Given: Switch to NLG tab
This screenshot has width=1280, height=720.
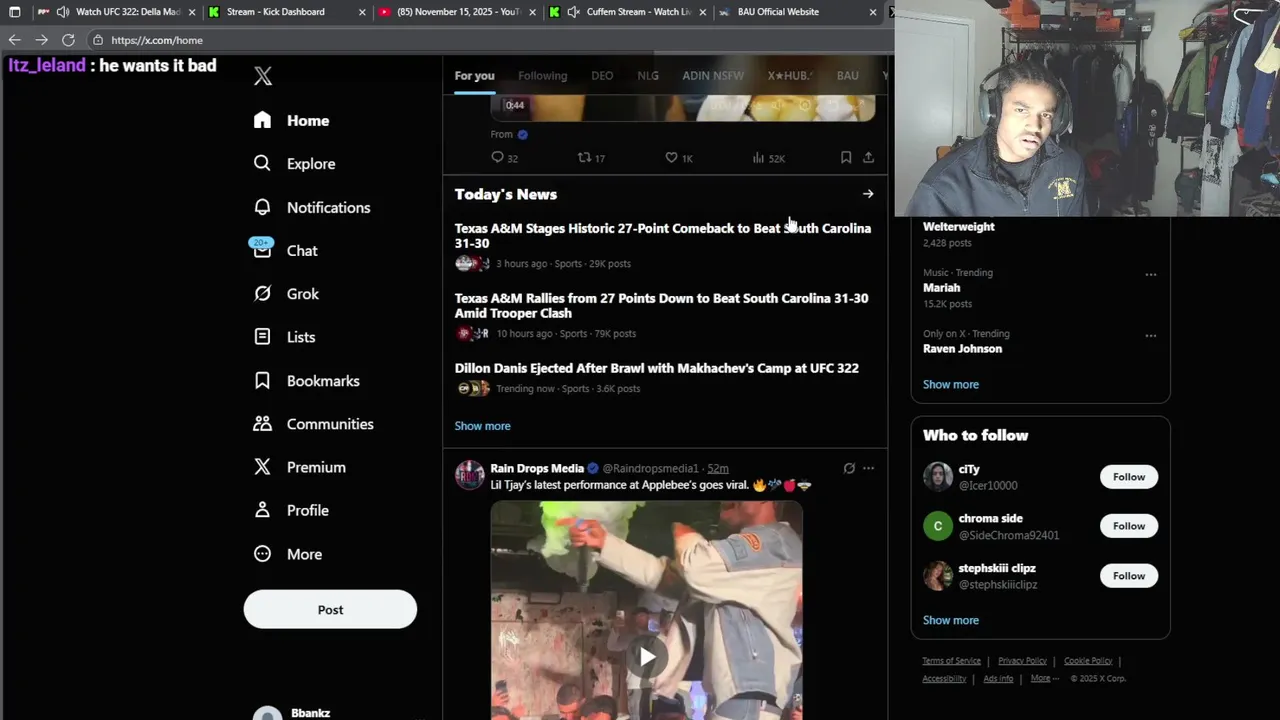Looking at the screenshot, I should pyautogui.click(x=648, y=75).
